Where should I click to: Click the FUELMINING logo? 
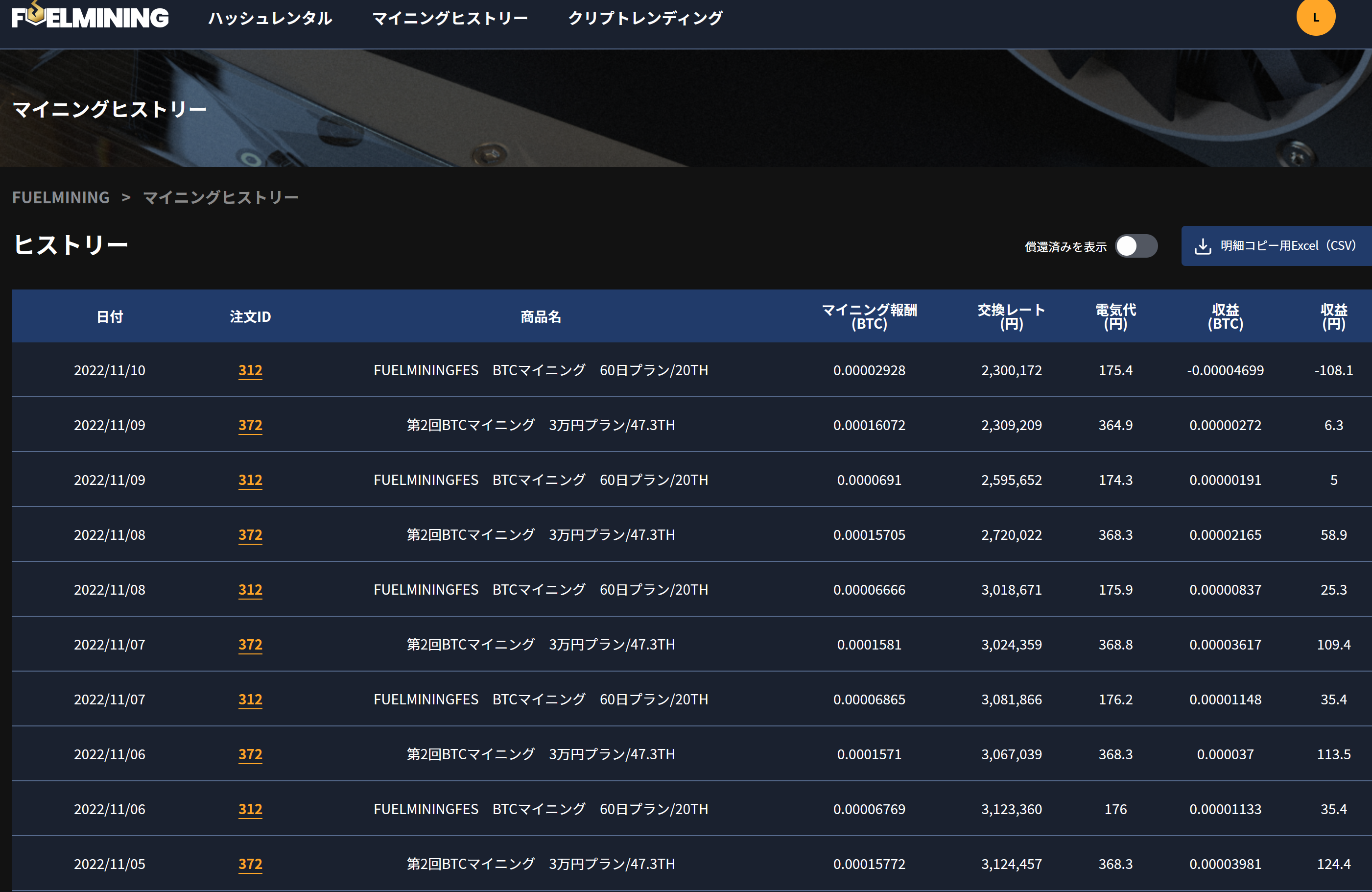[x=90, y=17]
